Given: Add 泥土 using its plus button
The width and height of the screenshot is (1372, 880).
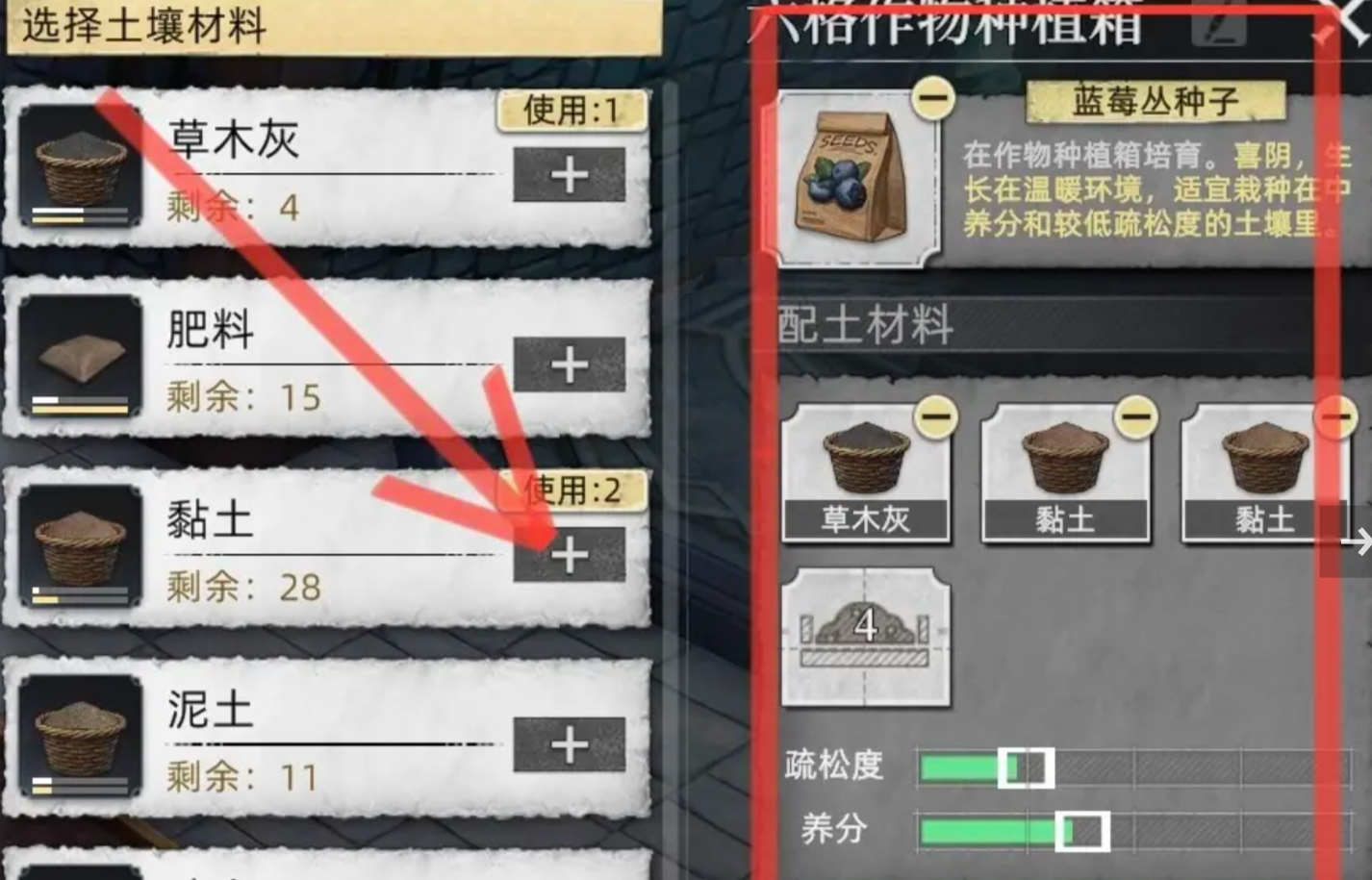Looking at the screenshot, I should click(x=570, y=744).
